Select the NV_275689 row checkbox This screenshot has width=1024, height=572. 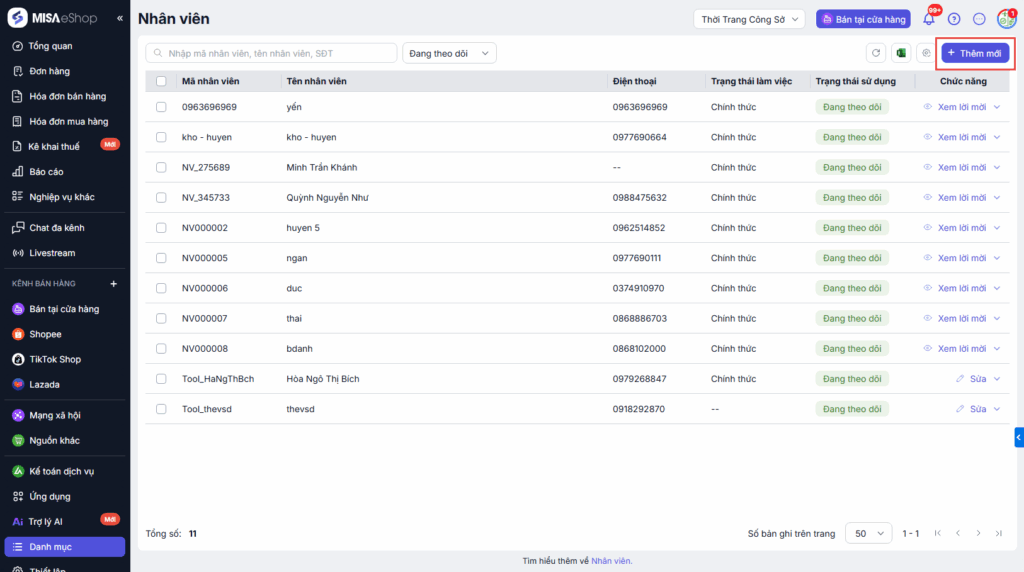pyautogui.click(x=161, y=167)
